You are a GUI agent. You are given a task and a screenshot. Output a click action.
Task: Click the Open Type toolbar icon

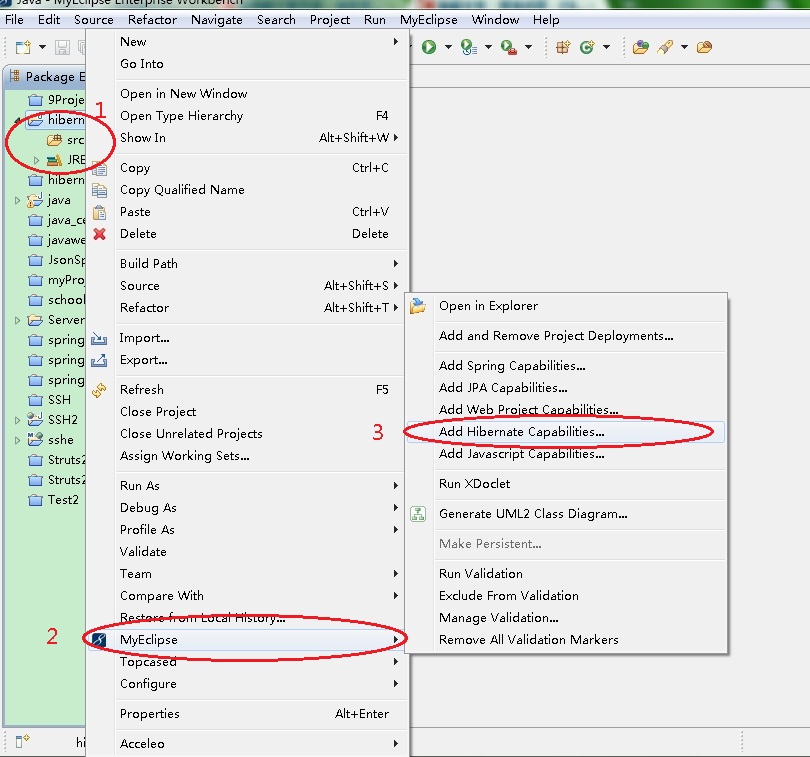pyautogui.click(x=641, y=47)
